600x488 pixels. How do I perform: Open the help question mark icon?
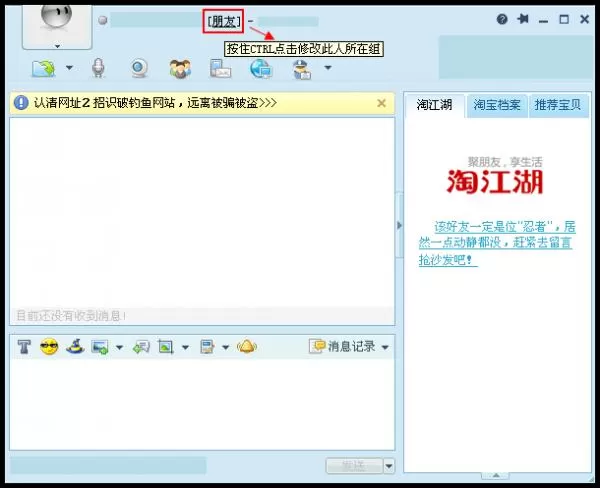pyautogui.click(x=502, y=19)
